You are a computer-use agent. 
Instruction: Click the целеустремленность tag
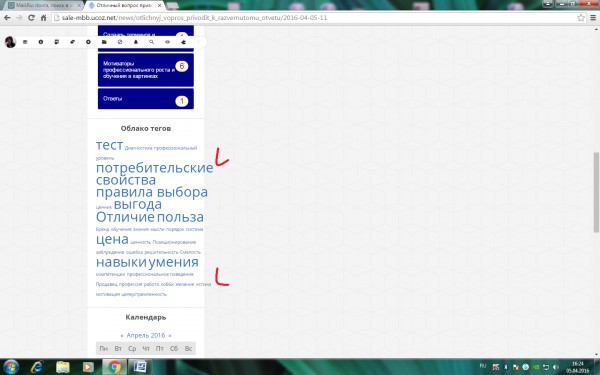[x=144, y=294]
